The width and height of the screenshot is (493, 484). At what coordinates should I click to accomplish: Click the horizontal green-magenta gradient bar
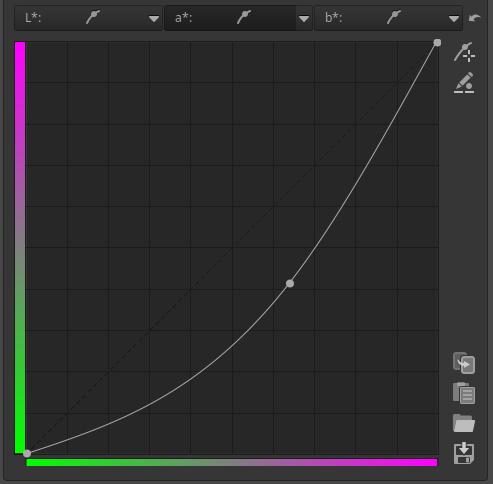pos(232,462)
